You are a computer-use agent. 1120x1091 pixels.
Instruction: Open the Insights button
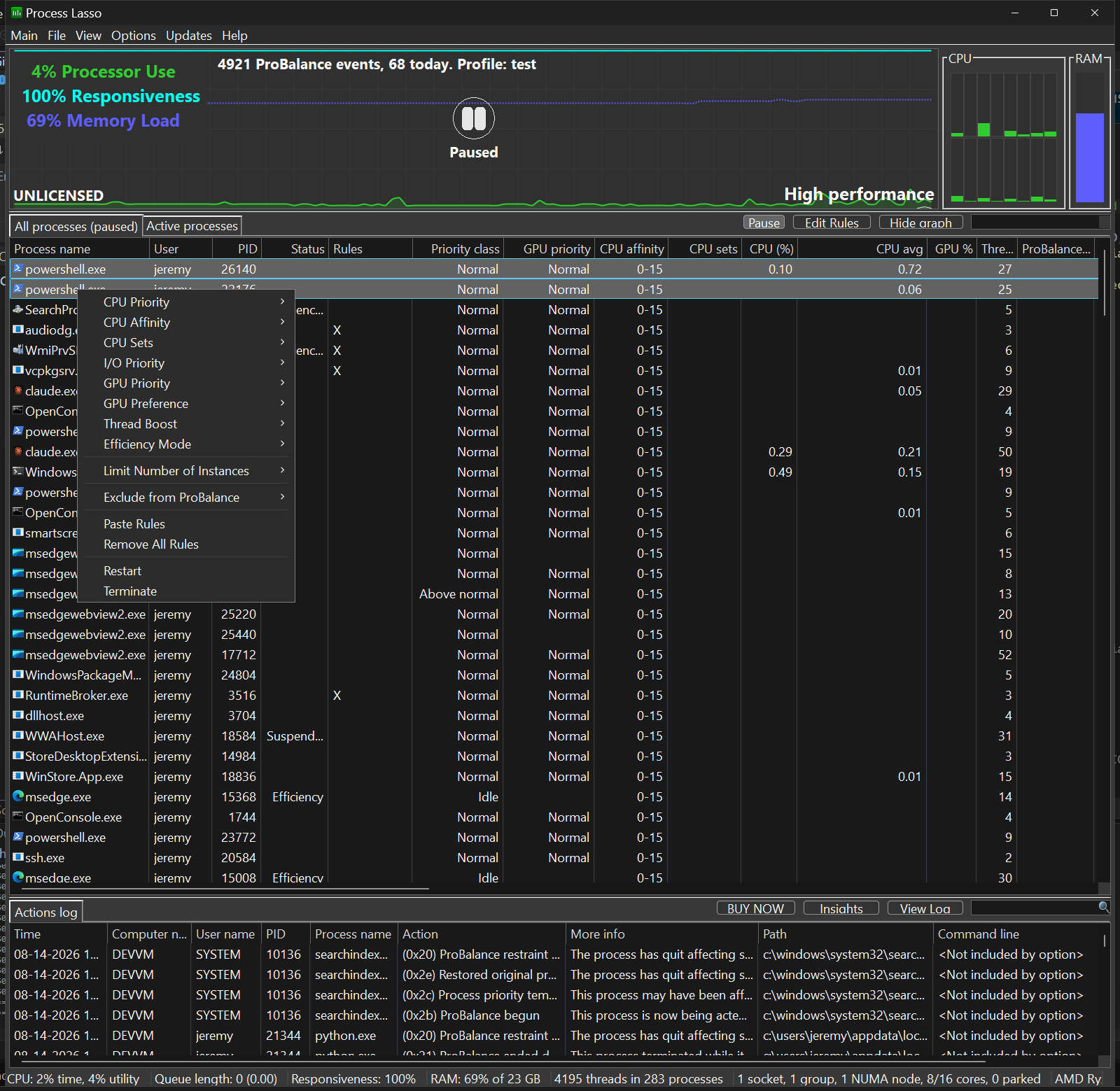click(841, 908)
